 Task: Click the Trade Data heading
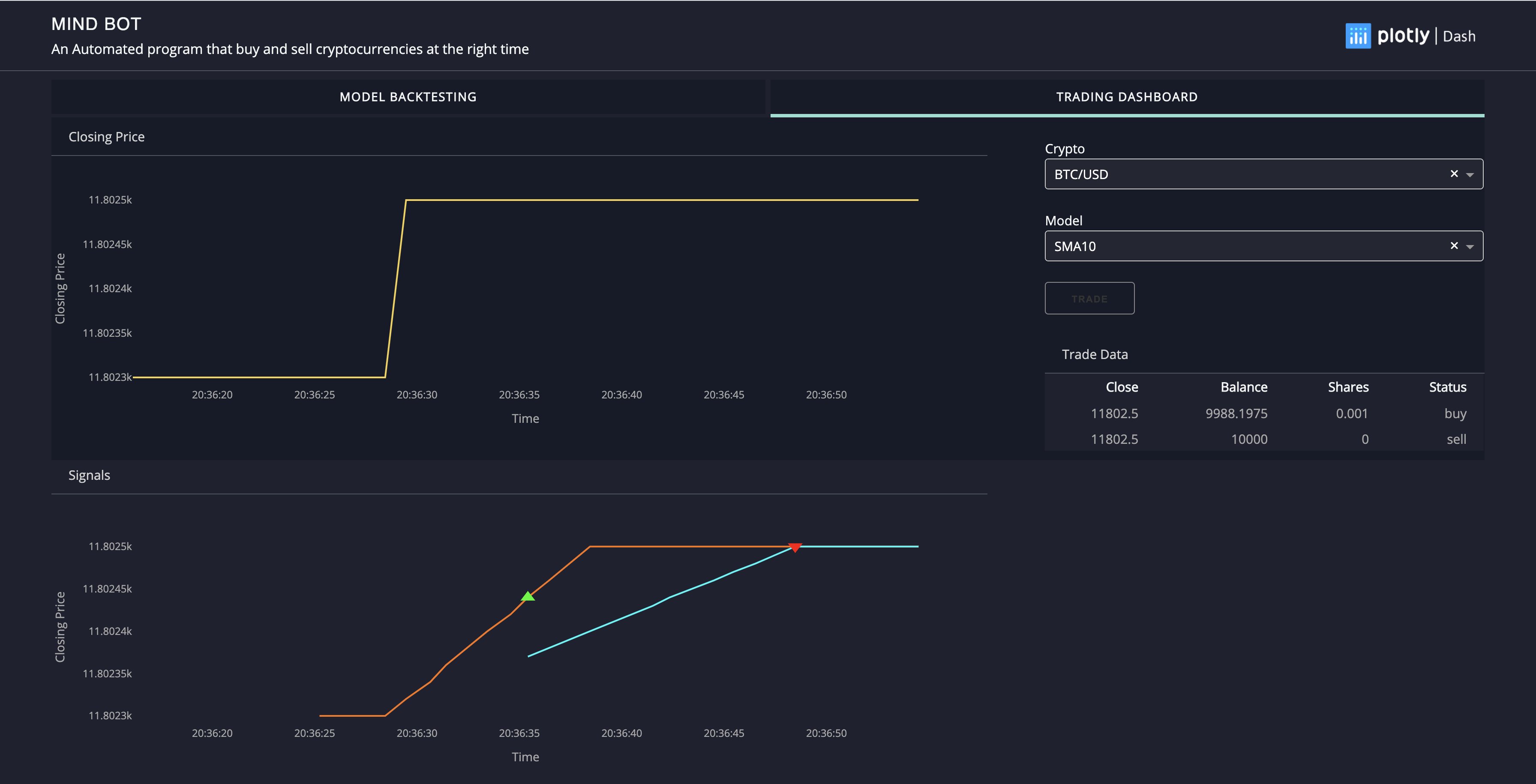[1095, 354]
